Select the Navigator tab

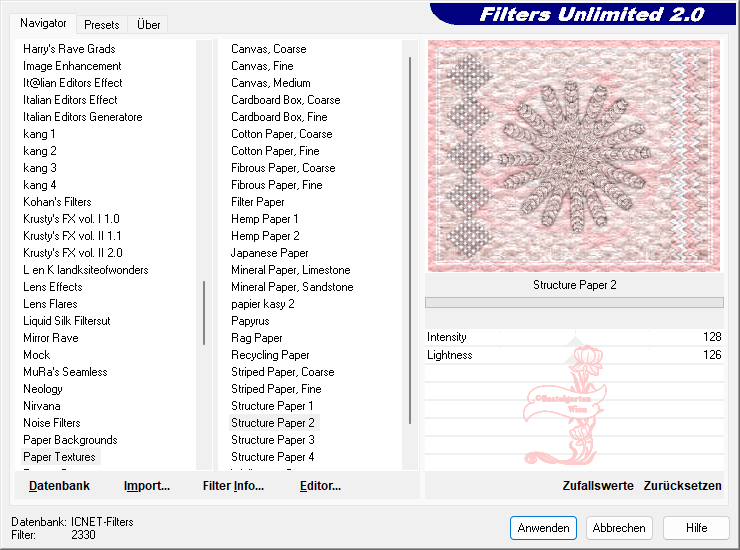click(44, 23)
